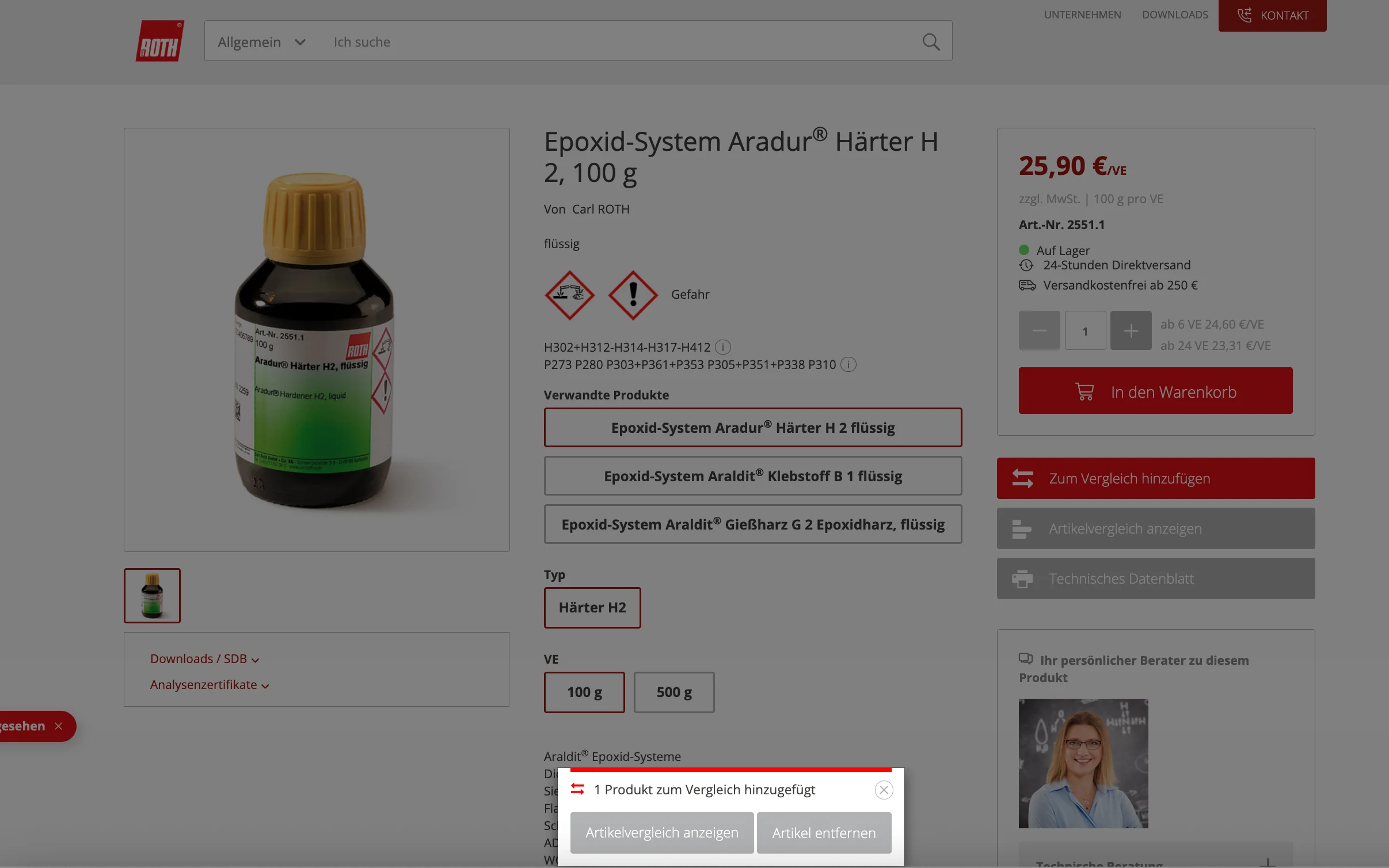Select 'Epoxid-System Araldit Klebstoff B 1 flüssig'
Image resolution: width=1389 pixels, height=868 pixels.
click(753, 476)
